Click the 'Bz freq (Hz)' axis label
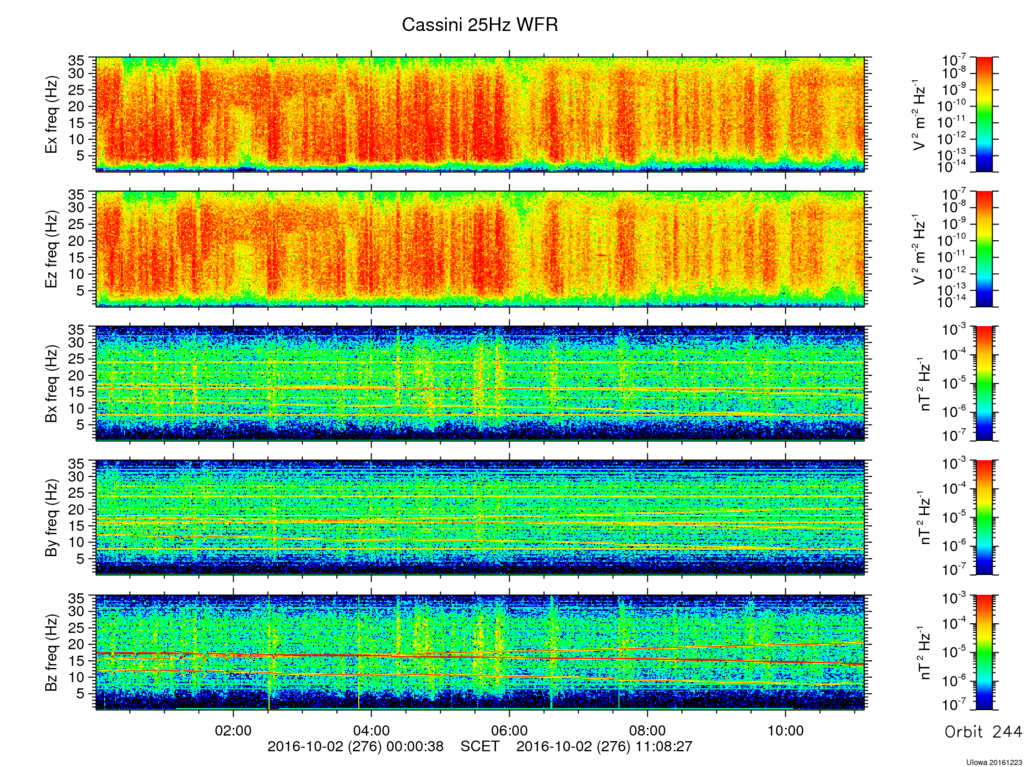1024x767 pixels. pyautogui.click(x=52, y=653)
